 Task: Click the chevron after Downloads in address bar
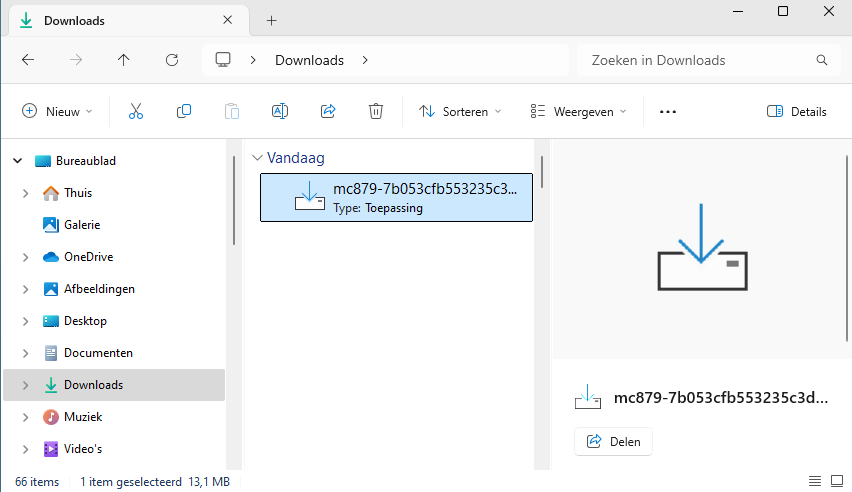click(365, 60)
